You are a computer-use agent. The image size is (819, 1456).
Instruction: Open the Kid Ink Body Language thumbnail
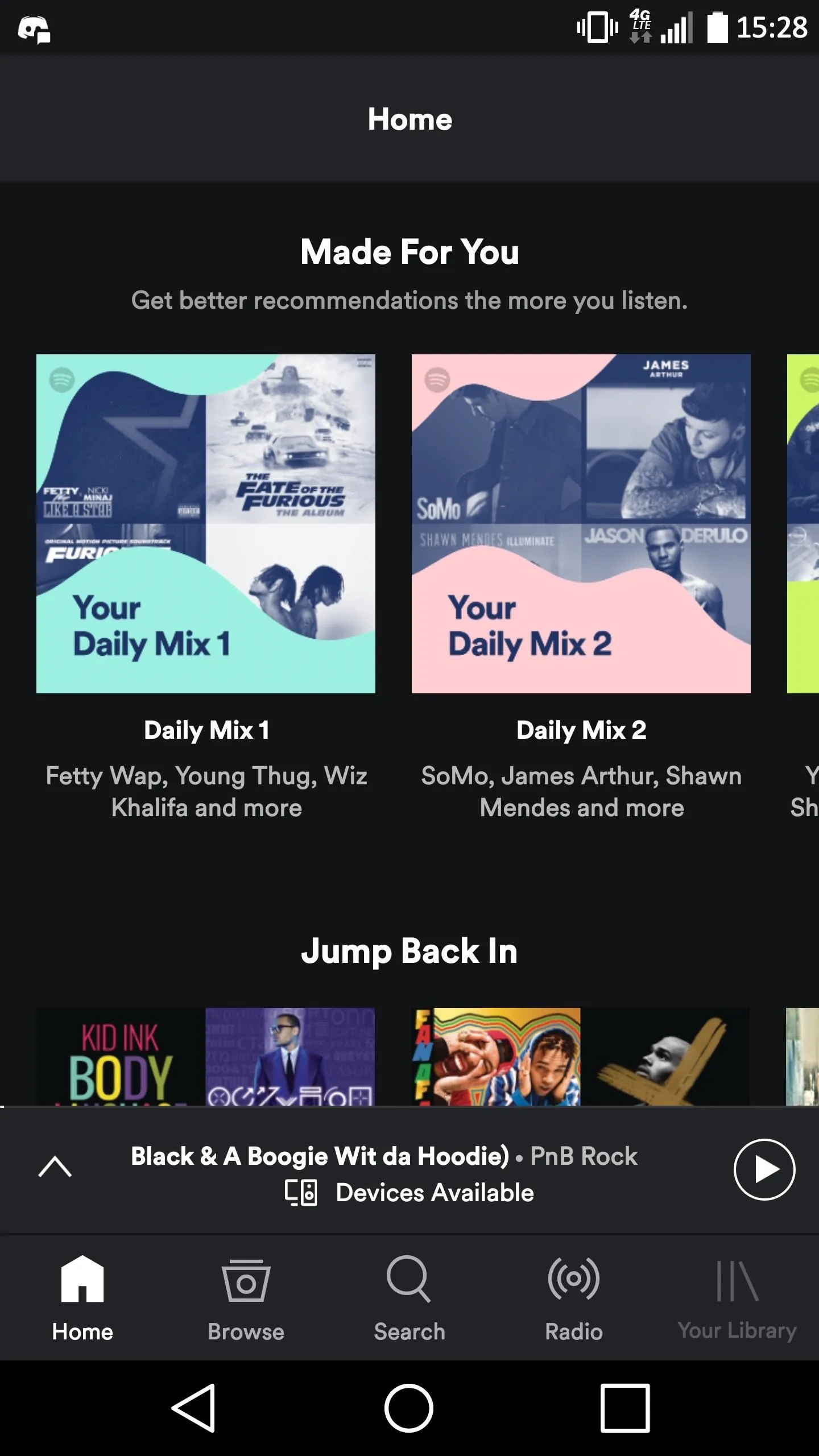point(121,1057)
